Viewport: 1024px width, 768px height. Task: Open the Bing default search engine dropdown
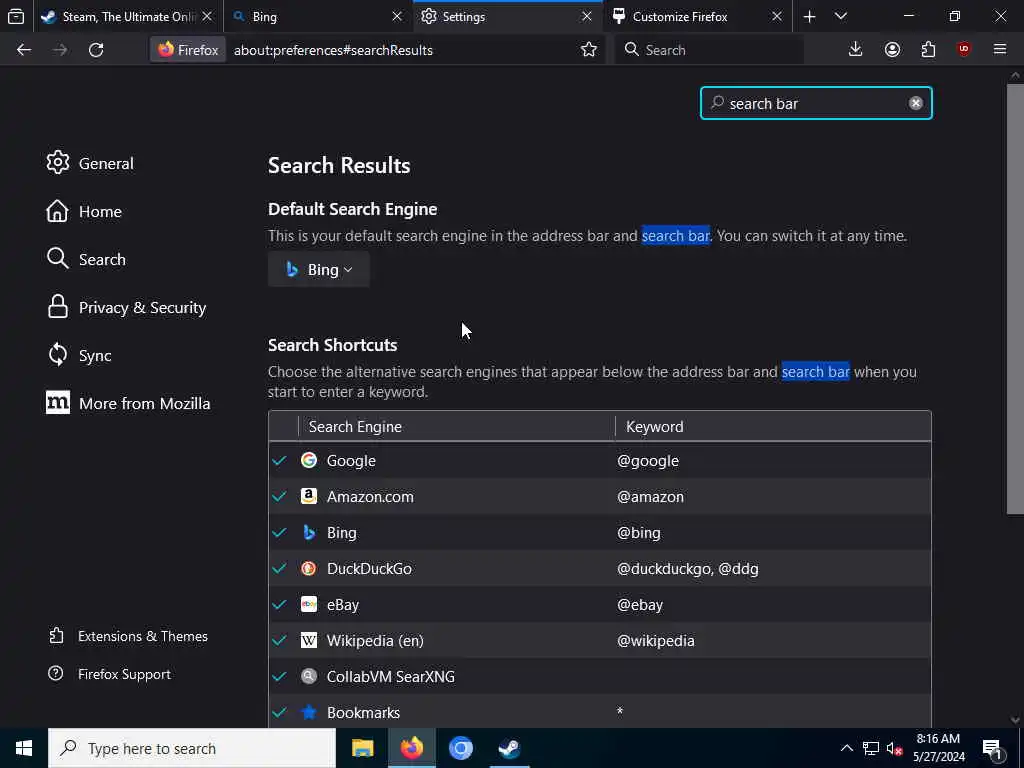click(319, 270)
